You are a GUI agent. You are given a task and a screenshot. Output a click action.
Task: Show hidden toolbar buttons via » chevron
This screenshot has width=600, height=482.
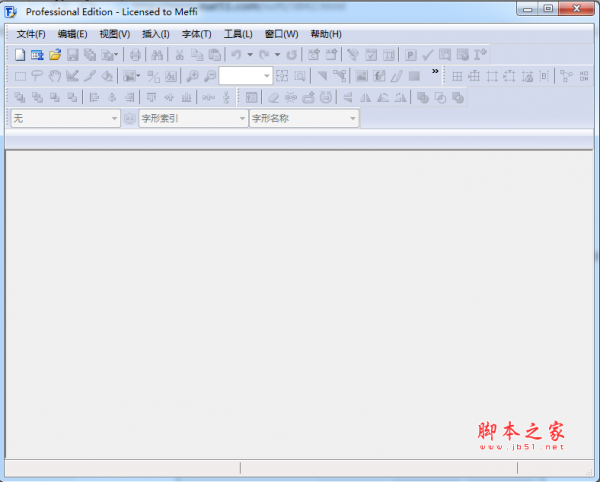(435, 71)
